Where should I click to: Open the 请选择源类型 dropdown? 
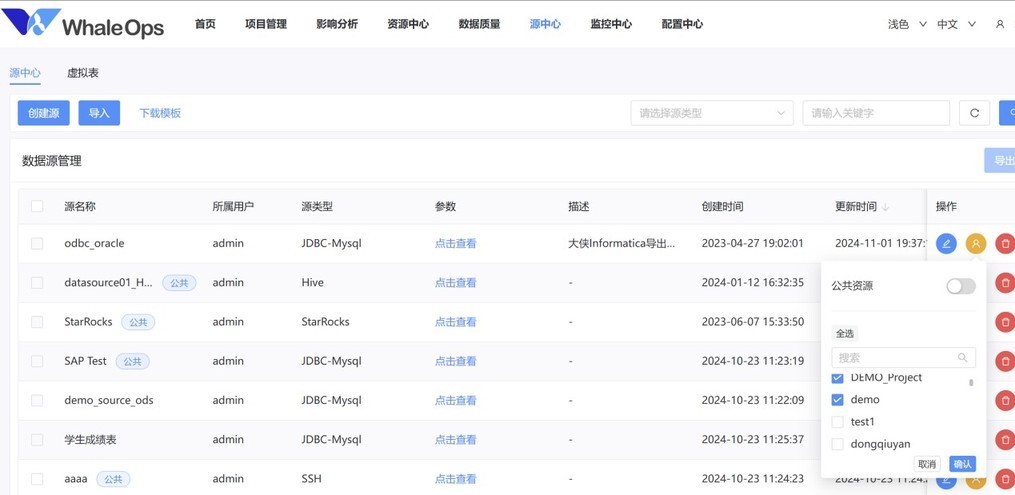[x=711, y=113]
